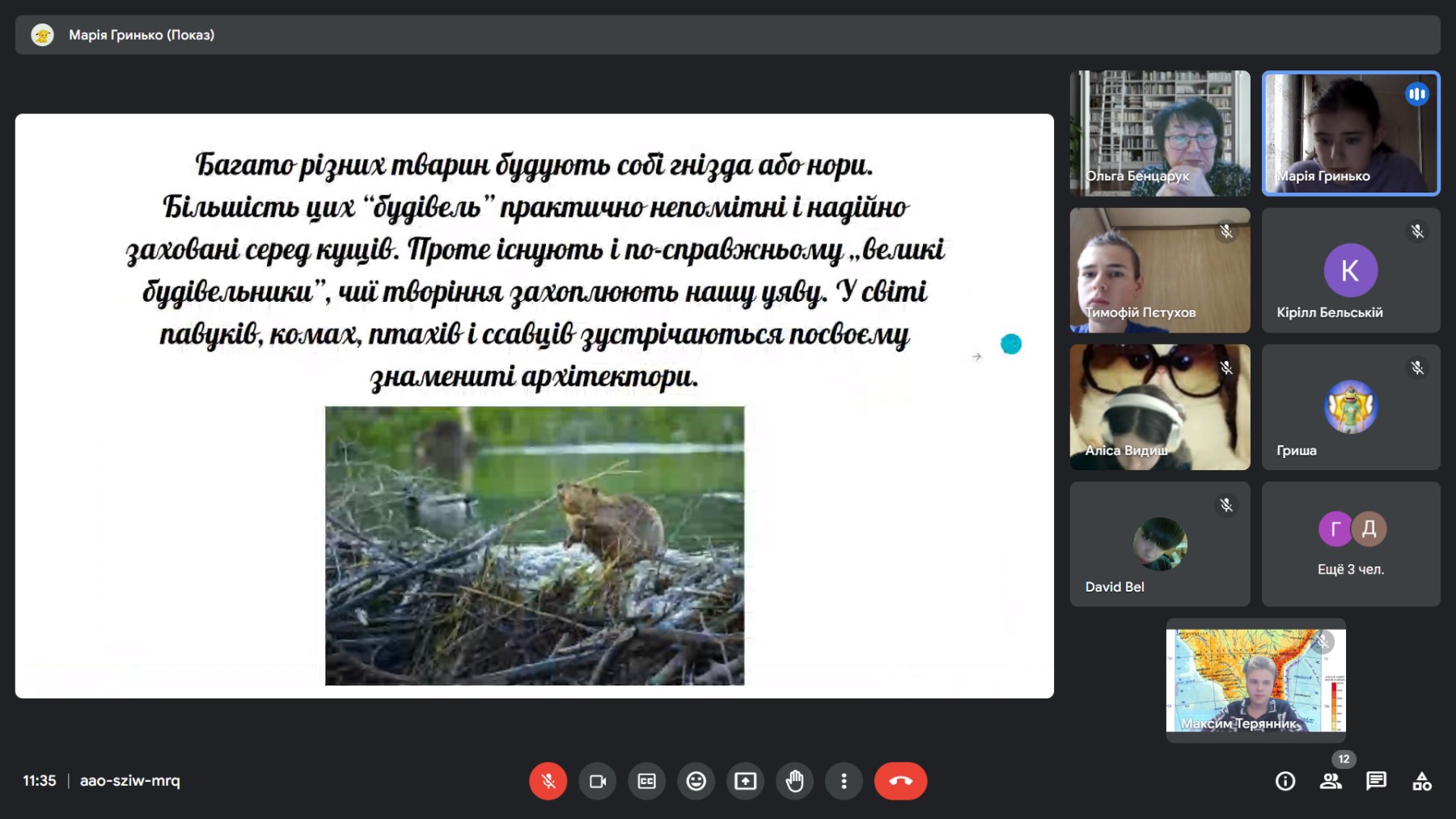This screenshot has width=1456, height=819.
Task: Raise your hand in the meeting
Action: click(x=795, y=781)
